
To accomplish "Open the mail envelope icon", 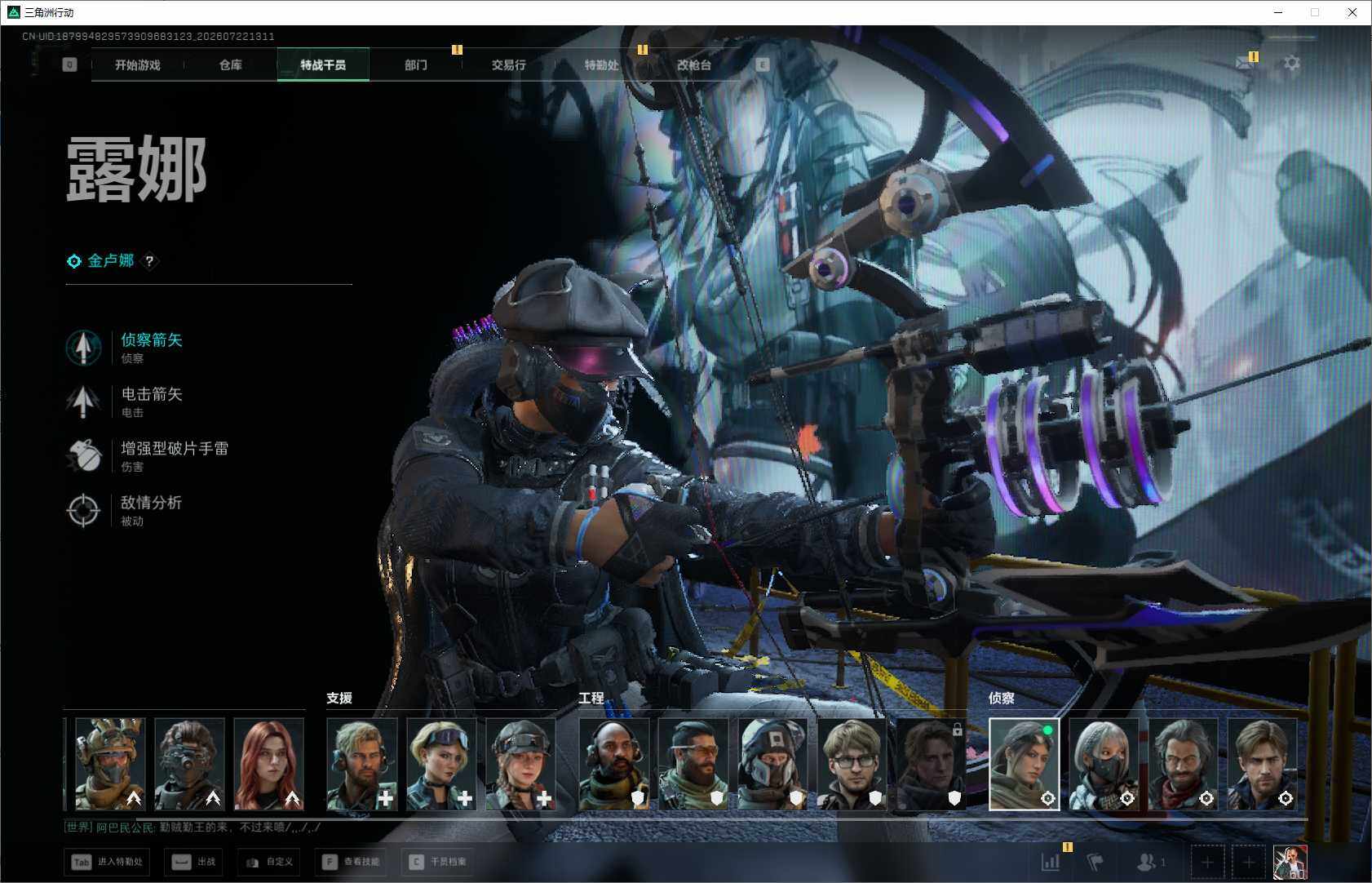I will (1245, 63).
